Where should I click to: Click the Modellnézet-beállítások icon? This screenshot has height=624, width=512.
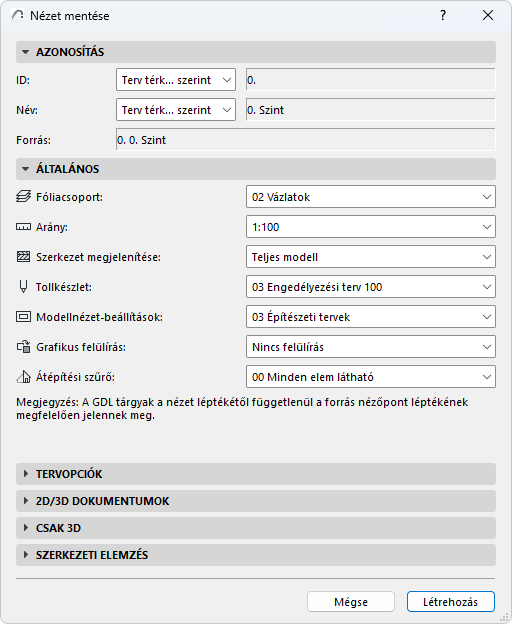click(x=23, y=317)
